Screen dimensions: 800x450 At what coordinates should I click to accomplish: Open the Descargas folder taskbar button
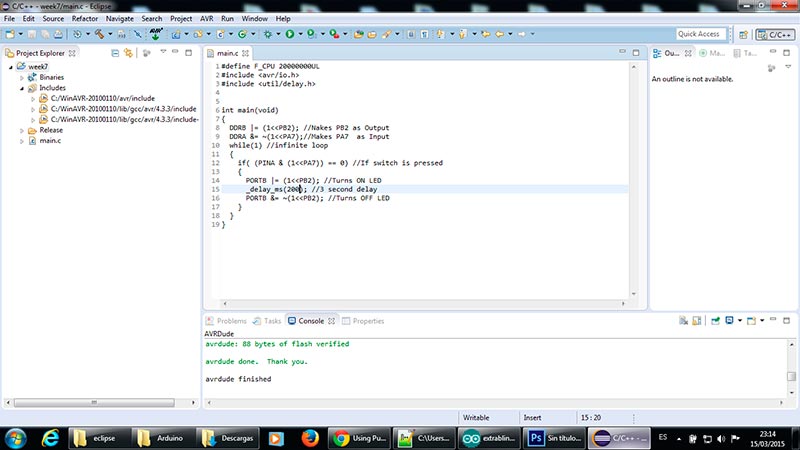coord(228,438)
